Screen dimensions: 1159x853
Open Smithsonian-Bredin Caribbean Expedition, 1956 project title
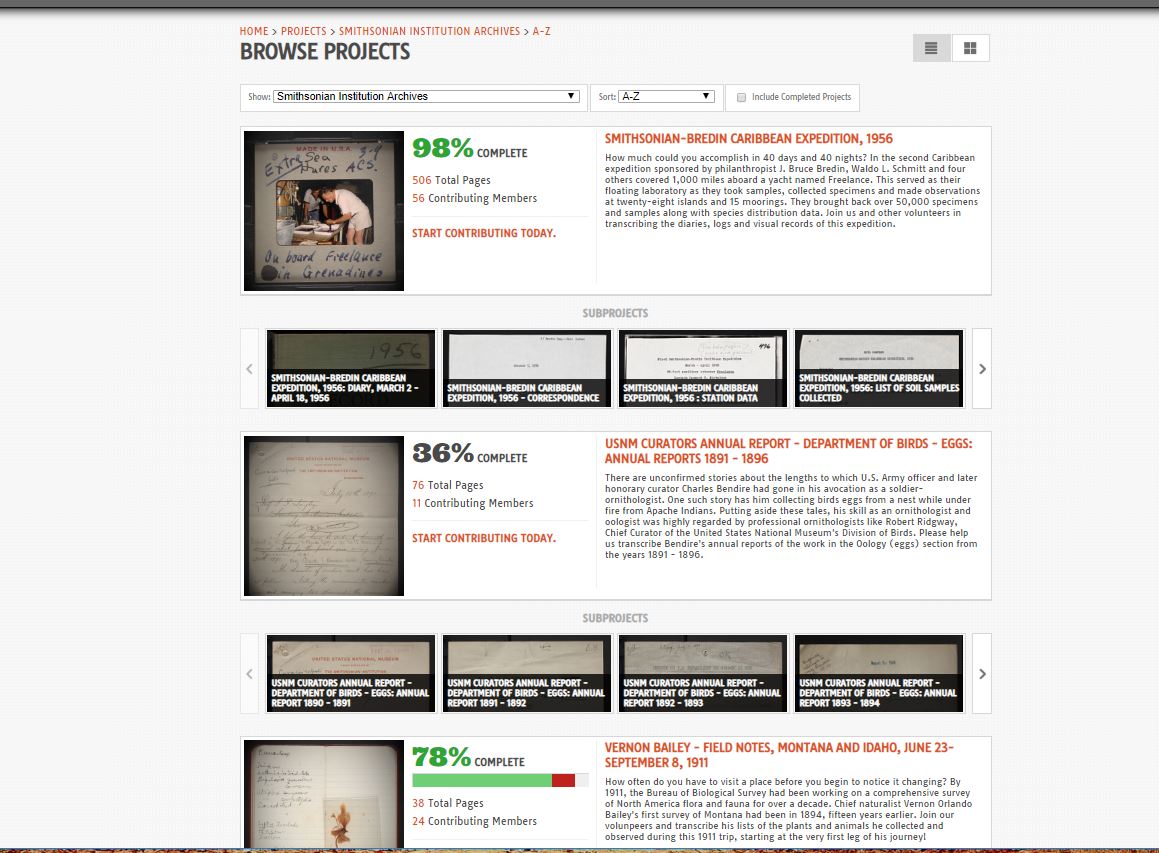(749, 138)
